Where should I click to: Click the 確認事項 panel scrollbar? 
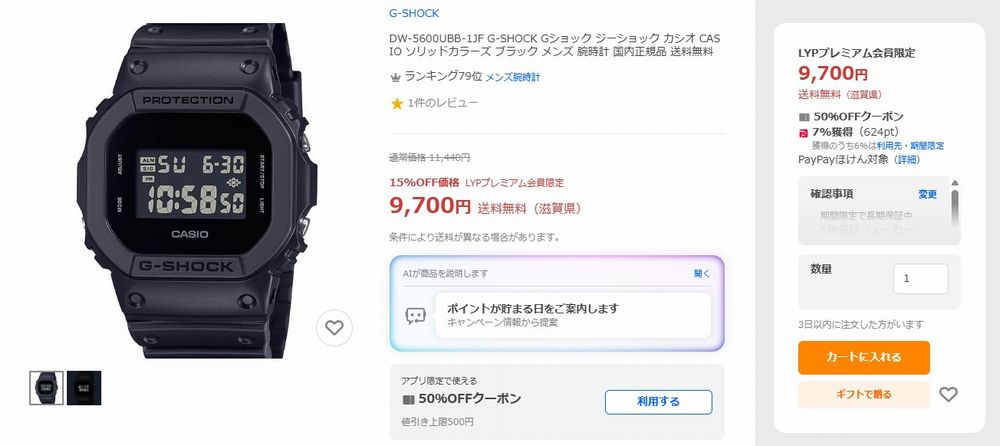click(x=954, y=204)
